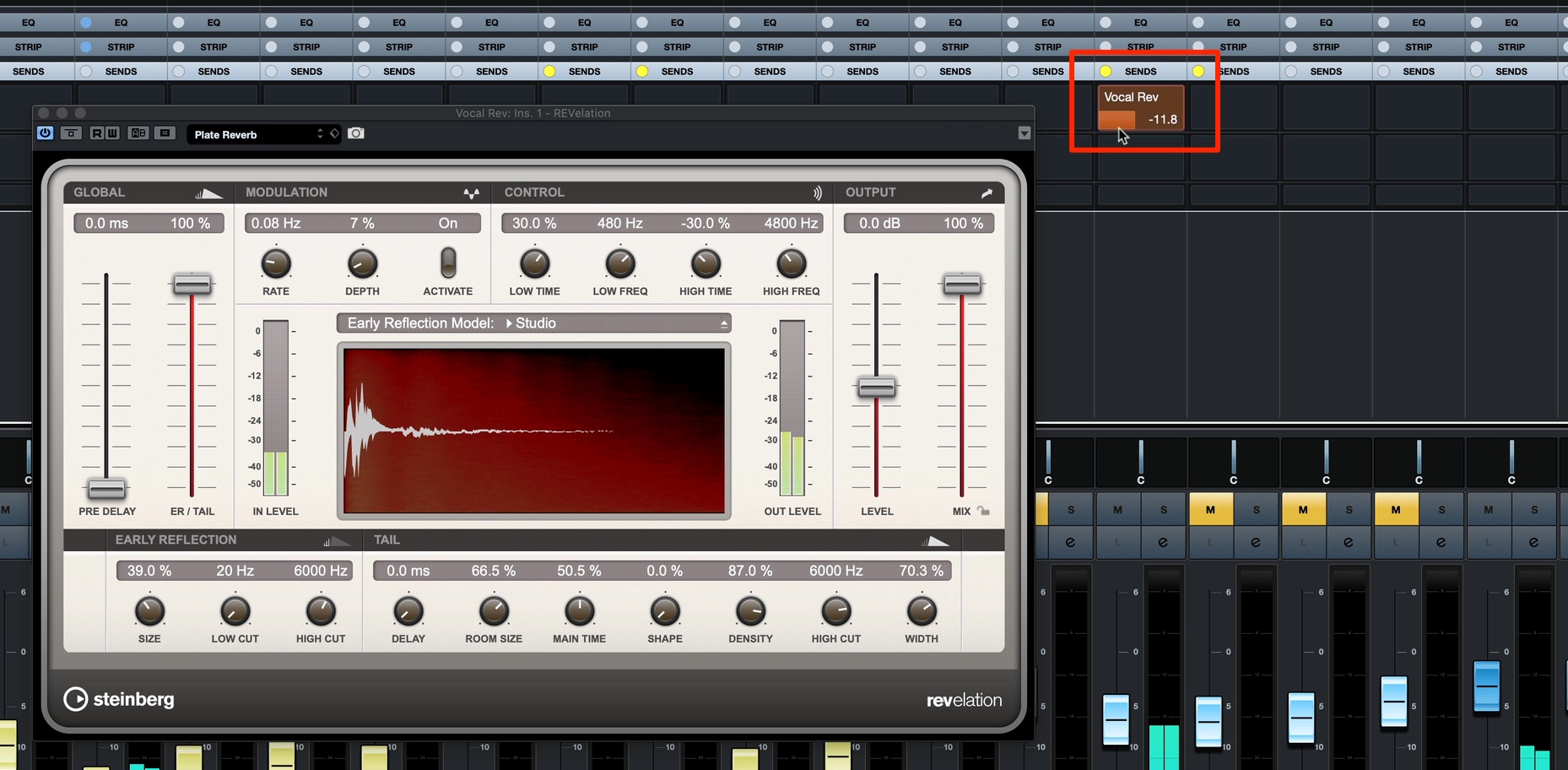
Task: Click the ROOM SIZE knob
Action: tap(494, 610)
